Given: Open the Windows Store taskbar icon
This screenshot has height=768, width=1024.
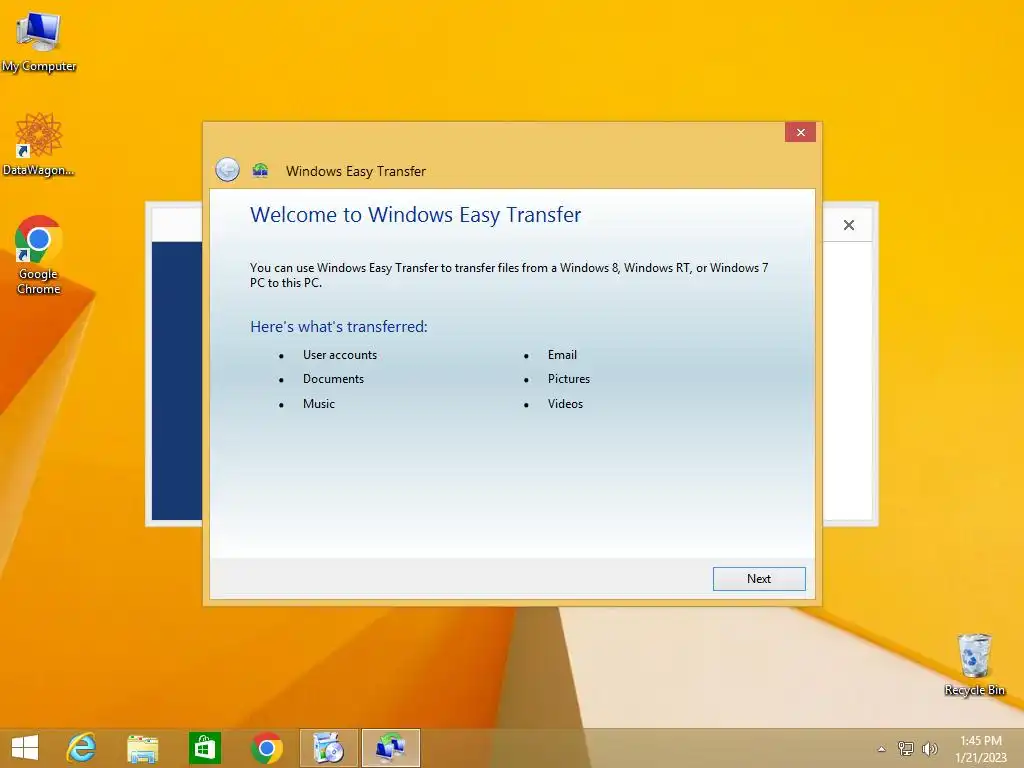Looking at the screenshot, I should (204, 748).
